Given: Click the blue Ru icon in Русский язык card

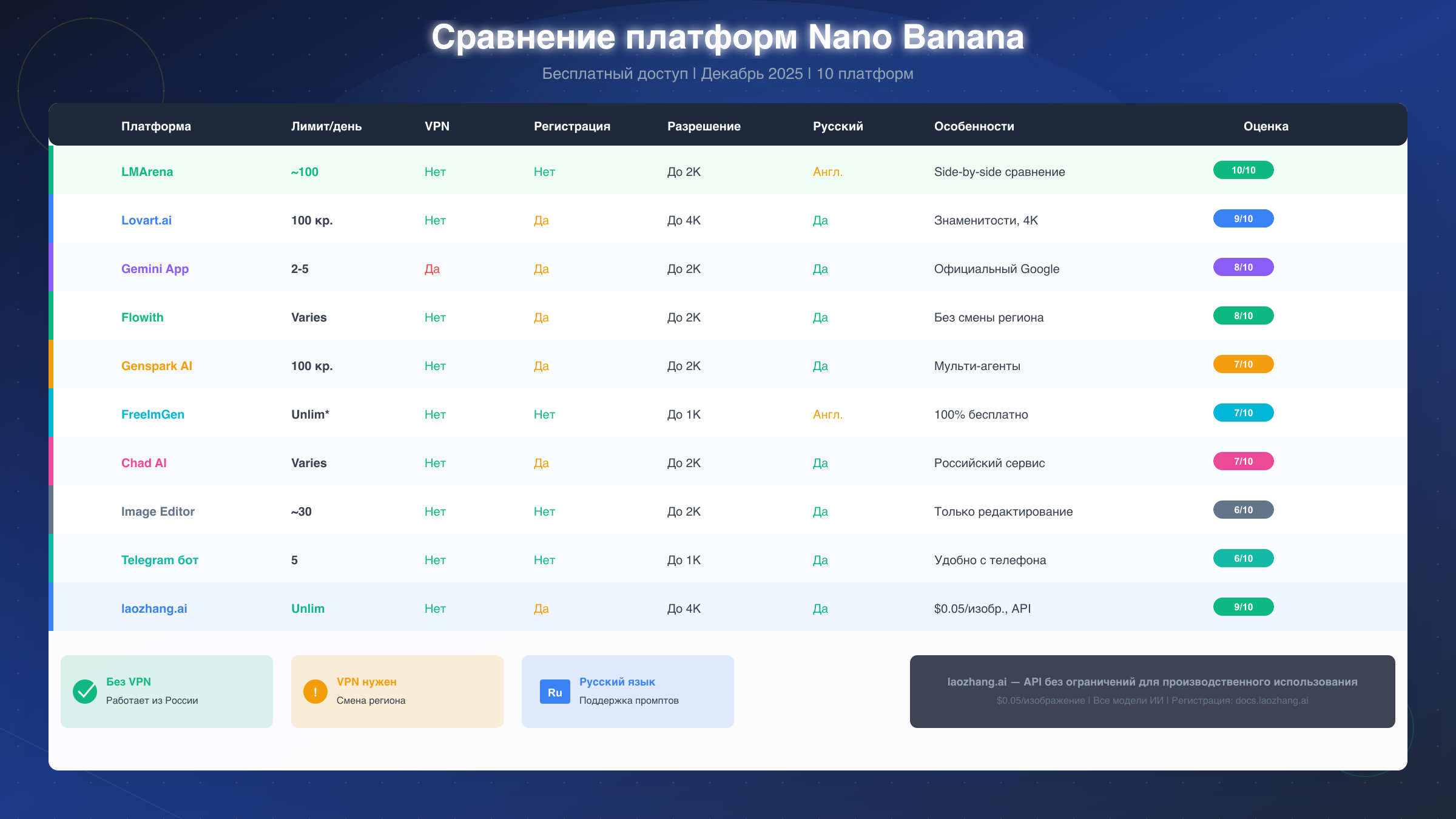Looking at the screenshot, I should 554,691.
